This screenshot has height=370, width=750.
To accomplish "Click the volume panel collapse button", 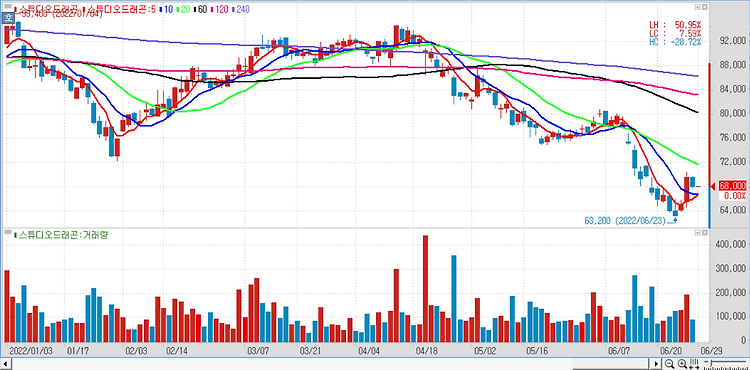I will click(698, 232).
